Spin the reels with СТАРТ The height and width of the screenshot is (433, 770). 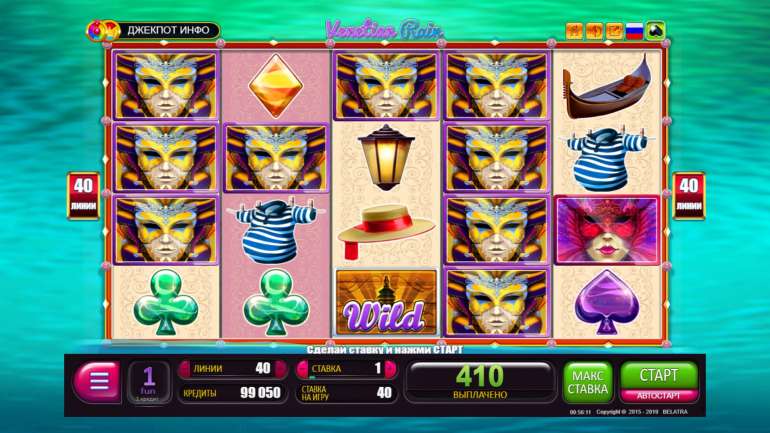tap(659, 376)
